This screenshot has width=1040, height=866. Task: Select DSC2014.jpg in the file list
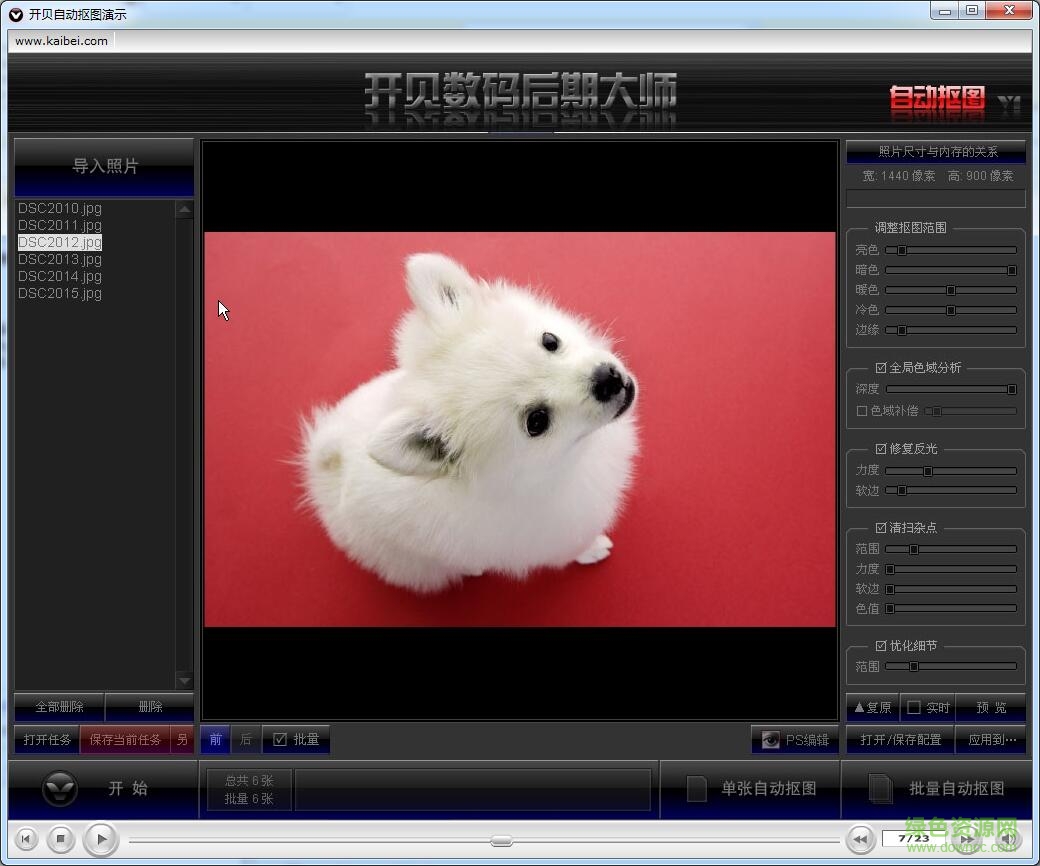point(60,277)
